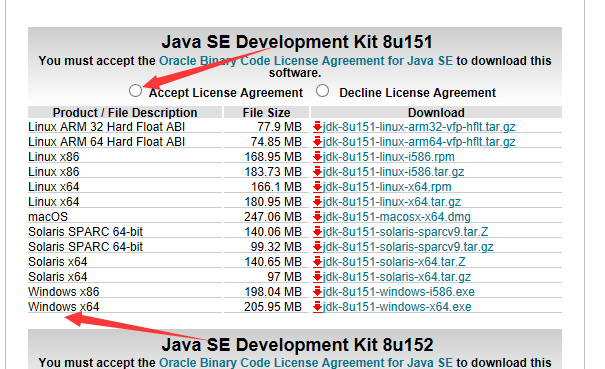Click the Java SE Development Kit 8u152 heading

pos(297,345)
